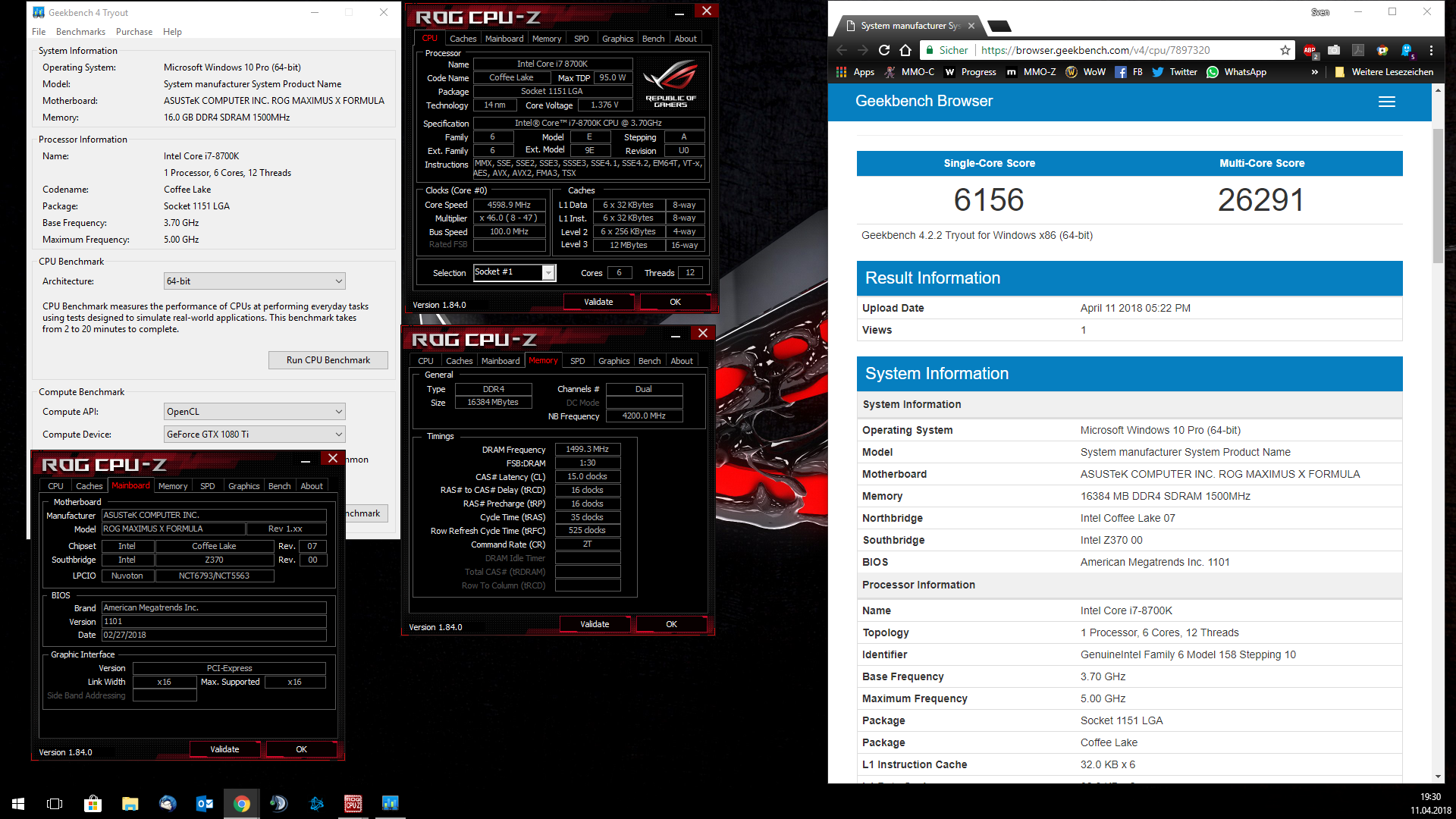Open the MMO-Z bookmark
Image resolution: width=1456 pixels, height=819 pixels.
(x=1031, y=72)
